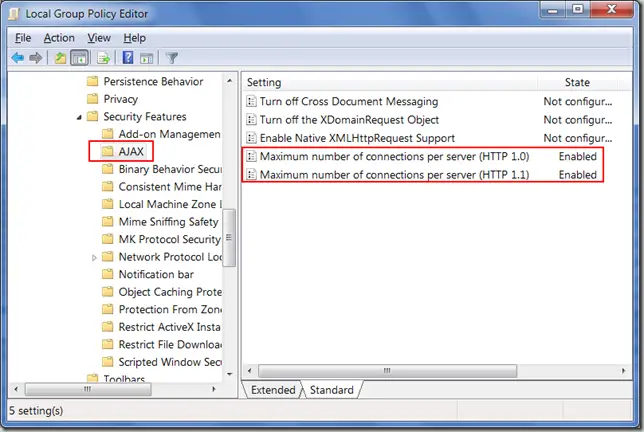644x432 pixels.
Task: Select 'Enable Native XMLHttpRequest Support' setting
Action: point(357,138)
